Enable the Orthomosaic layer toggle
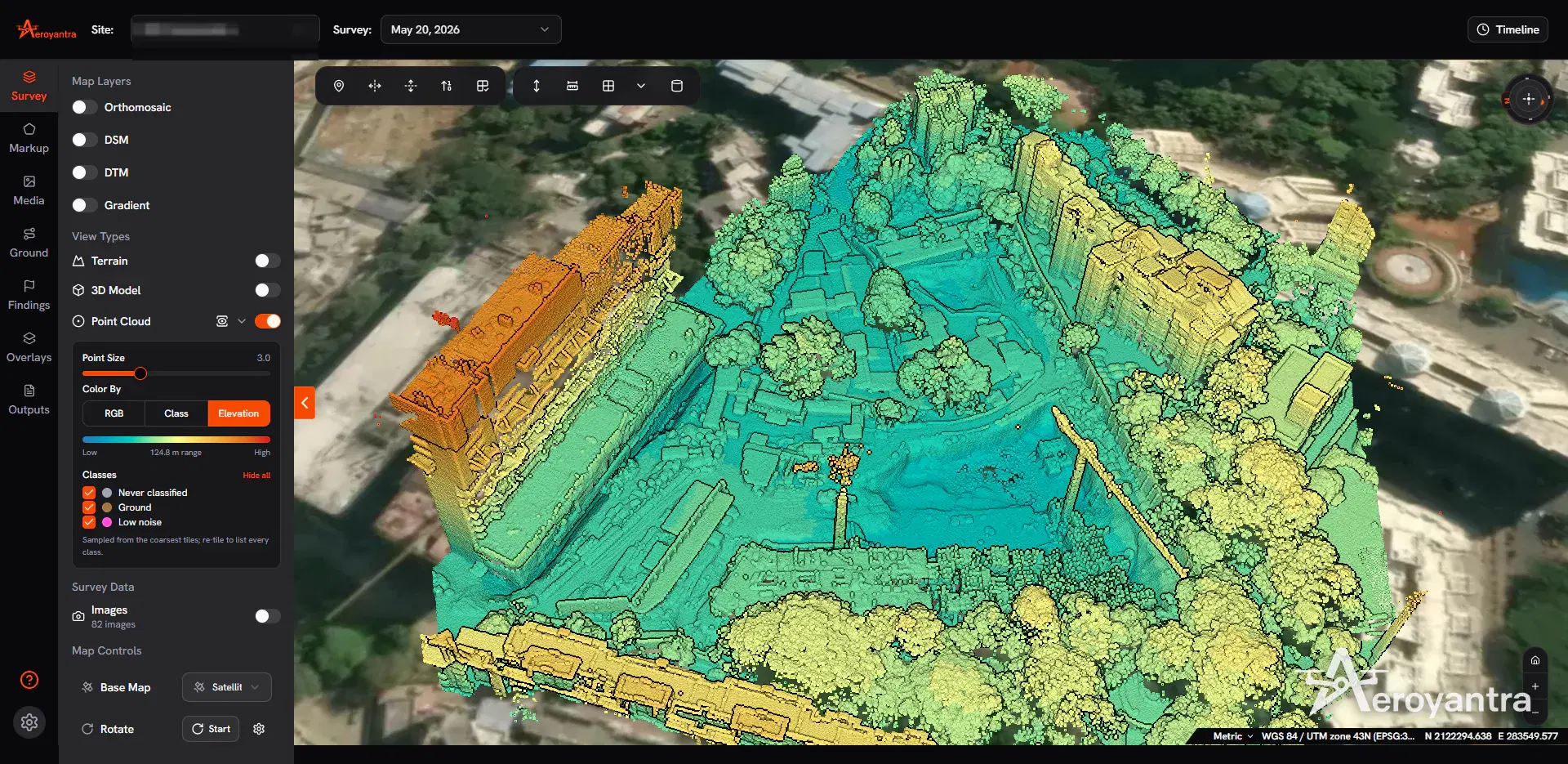This screenshot has width=1568, height=764. (84, 107)
